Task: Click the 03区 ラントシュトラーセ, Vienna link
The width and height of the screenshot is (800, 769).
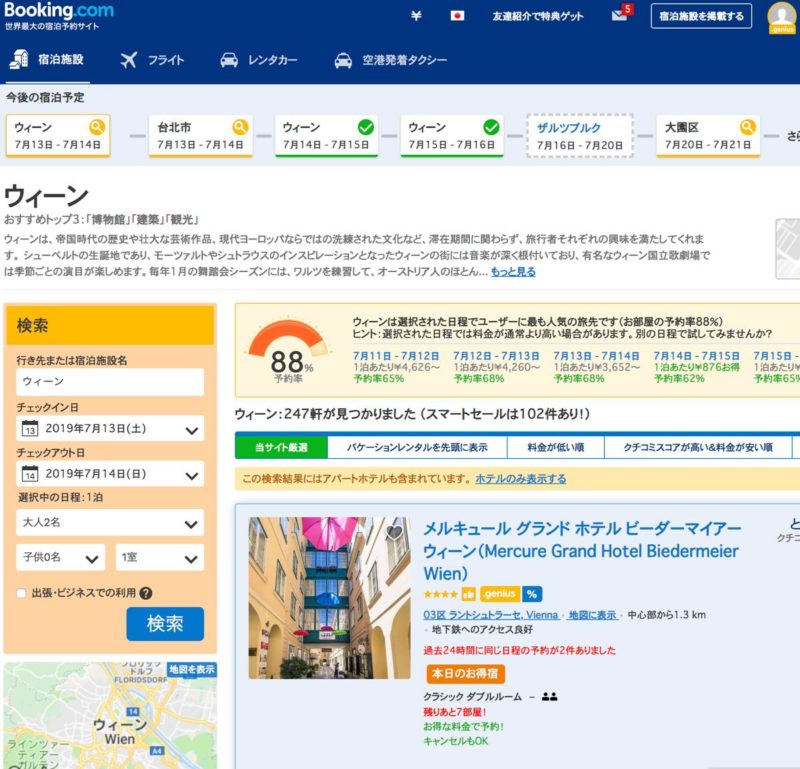Action: [491, 615]
